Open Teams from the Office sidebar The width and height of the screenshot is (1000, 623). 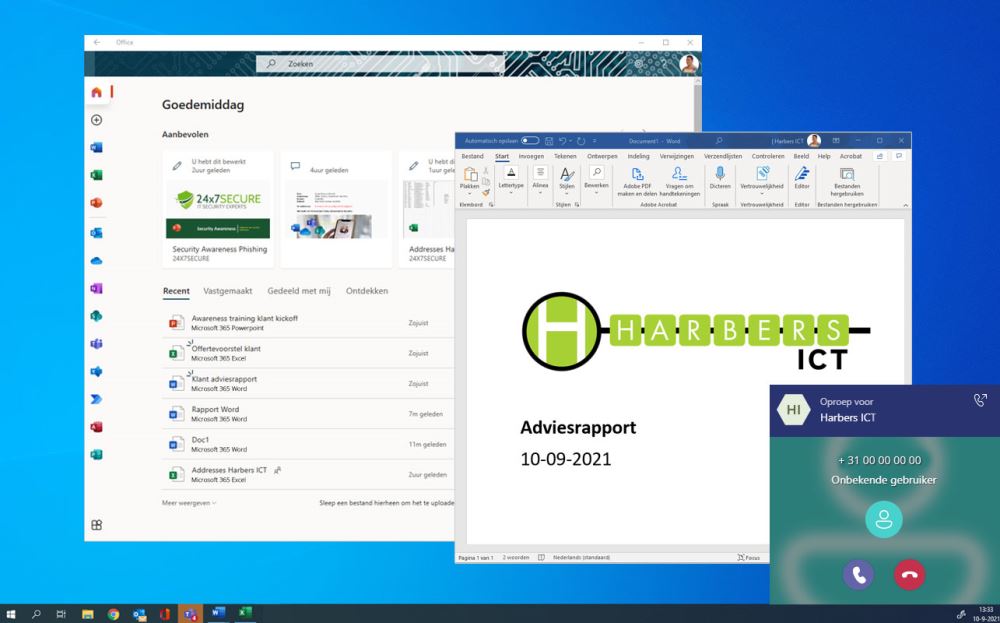(x=96, y=344)
